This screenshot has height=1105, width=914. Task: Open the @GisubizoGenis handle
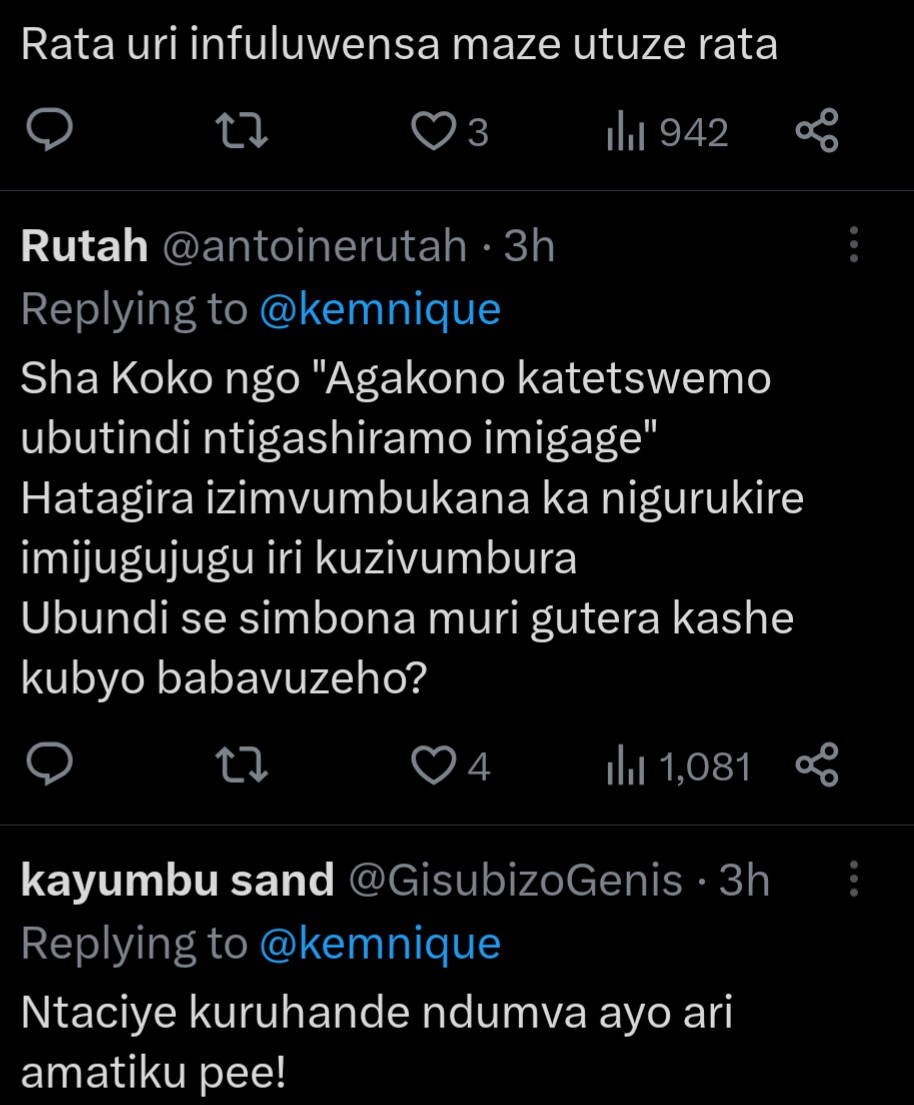514,881
